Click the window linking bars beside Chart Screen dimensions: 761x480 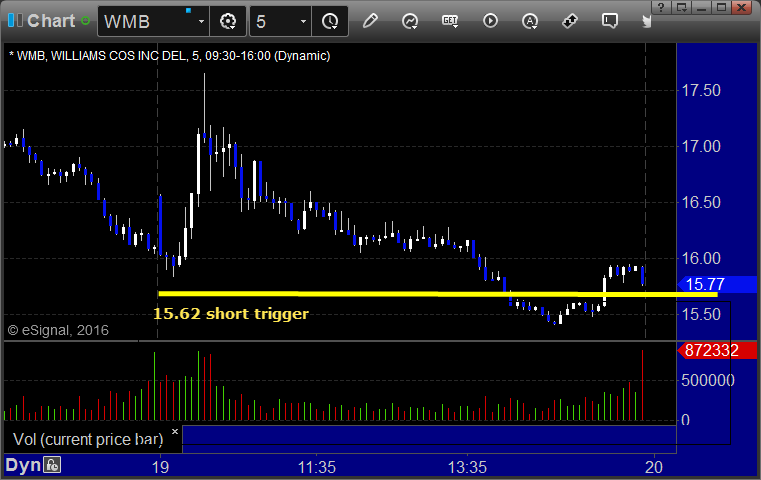coord(15,20)
